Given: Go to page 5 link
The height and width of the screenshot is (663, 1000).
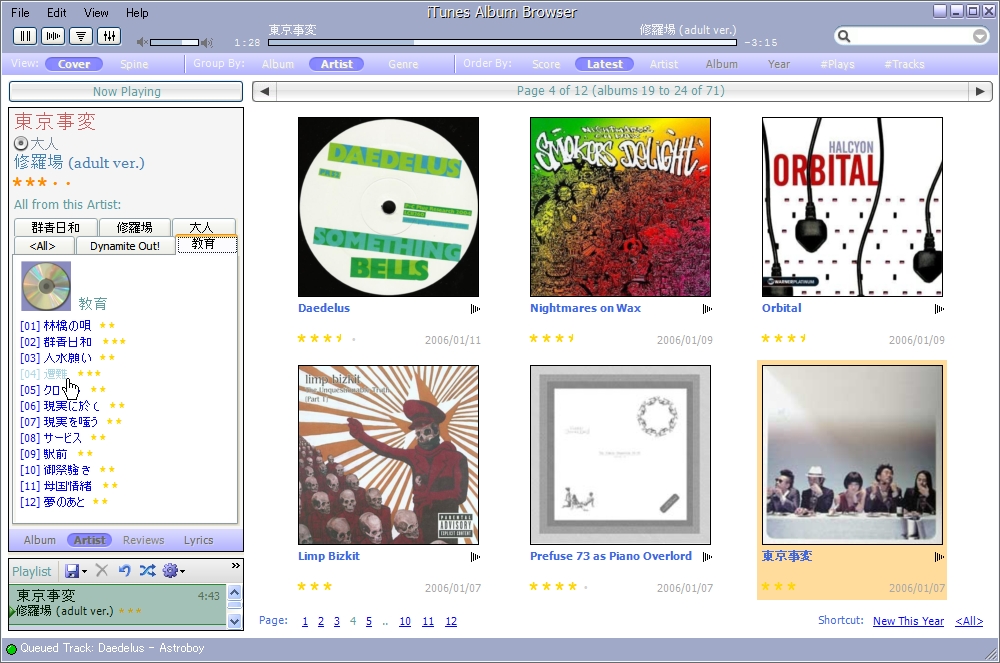Looking at the screenshot, I should (369, 621).
